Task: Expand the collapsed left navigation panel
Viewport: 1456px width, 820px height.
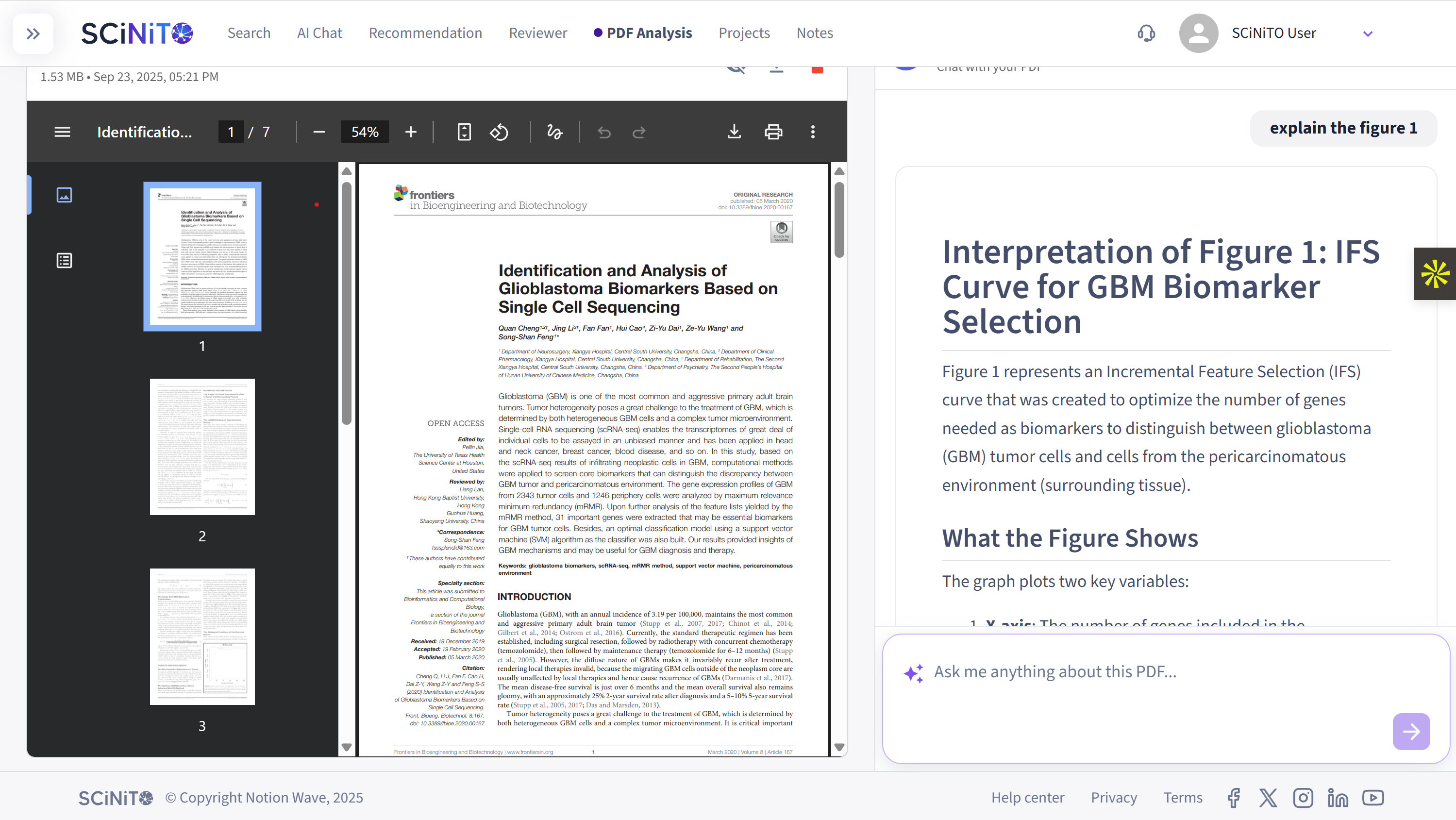Action: [x=33, y=34]
